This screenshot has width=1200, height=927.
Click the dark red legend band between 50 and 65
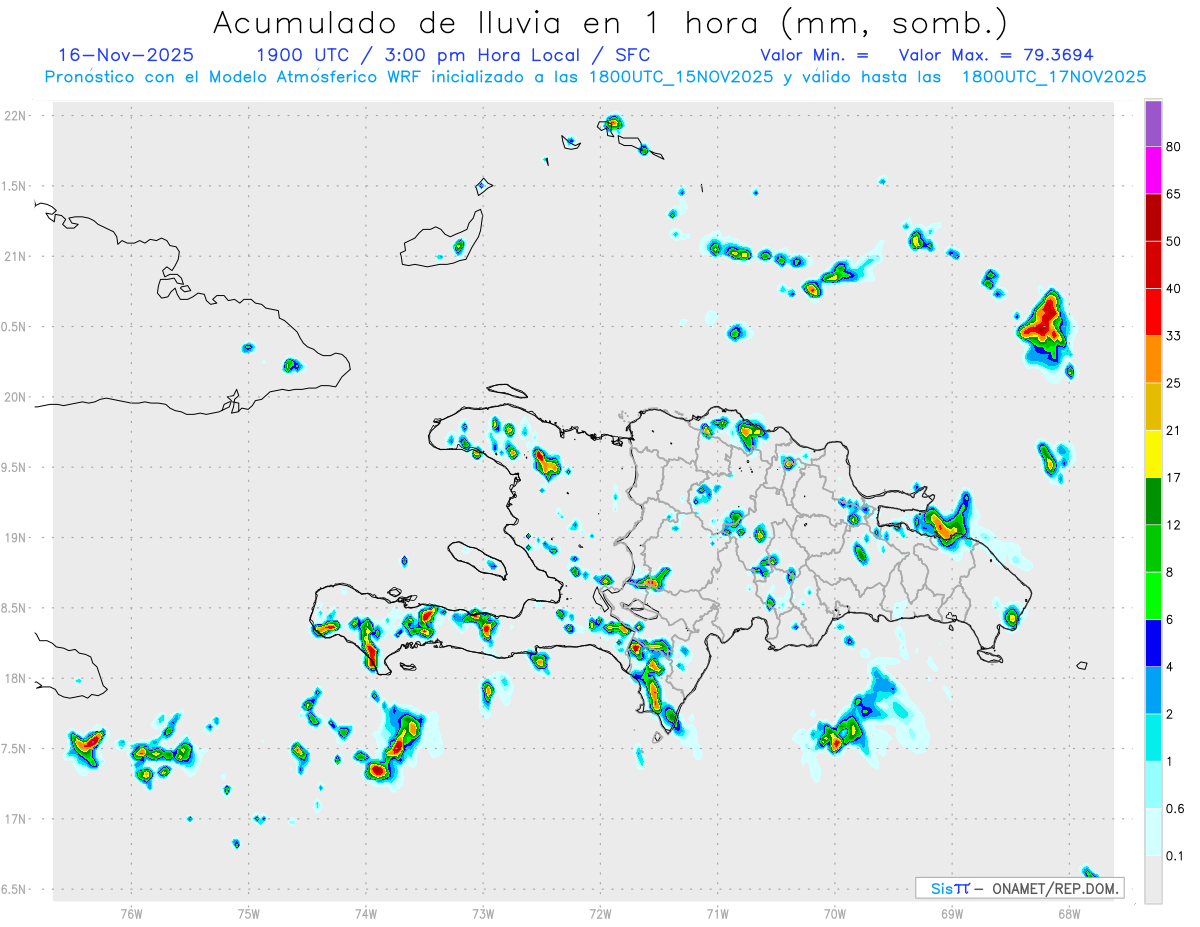click(x=1153, y=218)
